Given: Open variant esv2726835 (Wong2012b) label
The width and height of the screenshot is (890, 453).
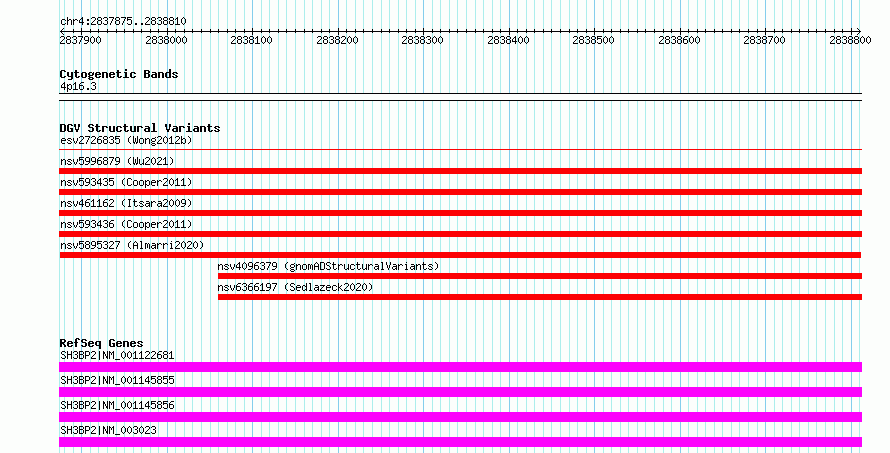Looking at the screenshot, I should pos(126,140).
